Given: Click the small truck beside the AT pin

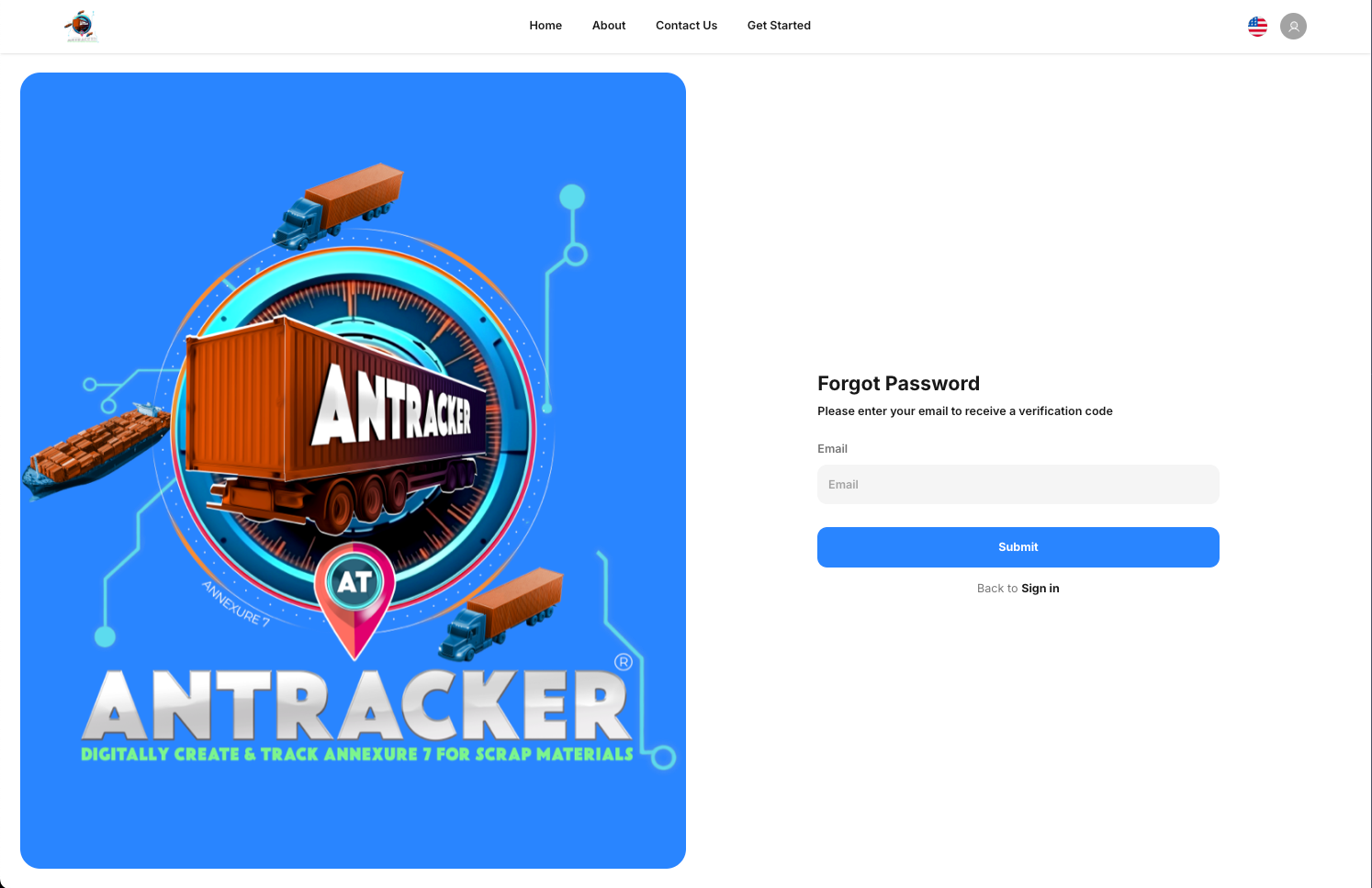Looking at the screenshot, I should click(x=501, y=613).
